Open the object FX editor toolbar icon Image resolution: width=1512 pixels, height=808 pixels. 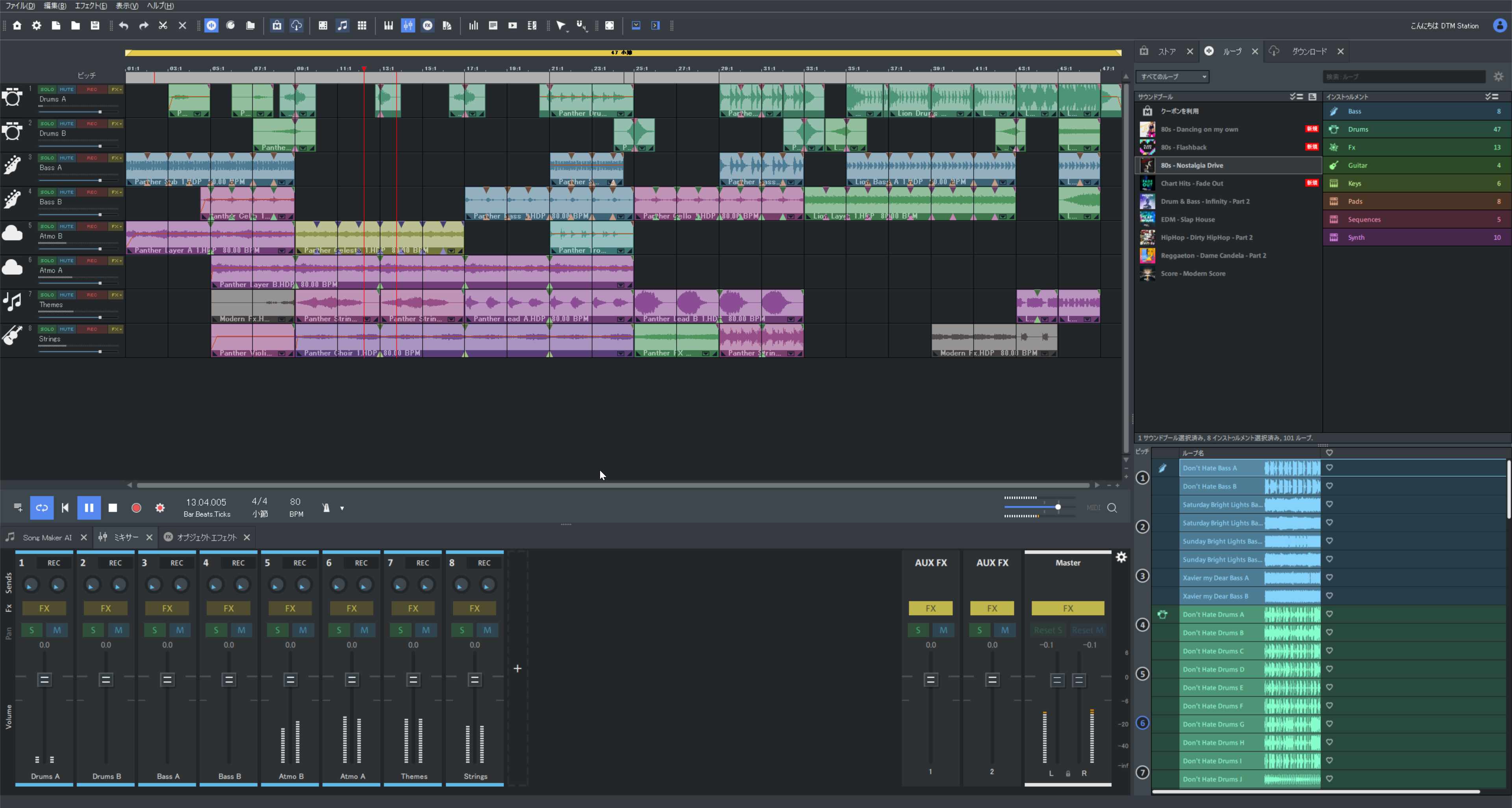tap(428, 25)
